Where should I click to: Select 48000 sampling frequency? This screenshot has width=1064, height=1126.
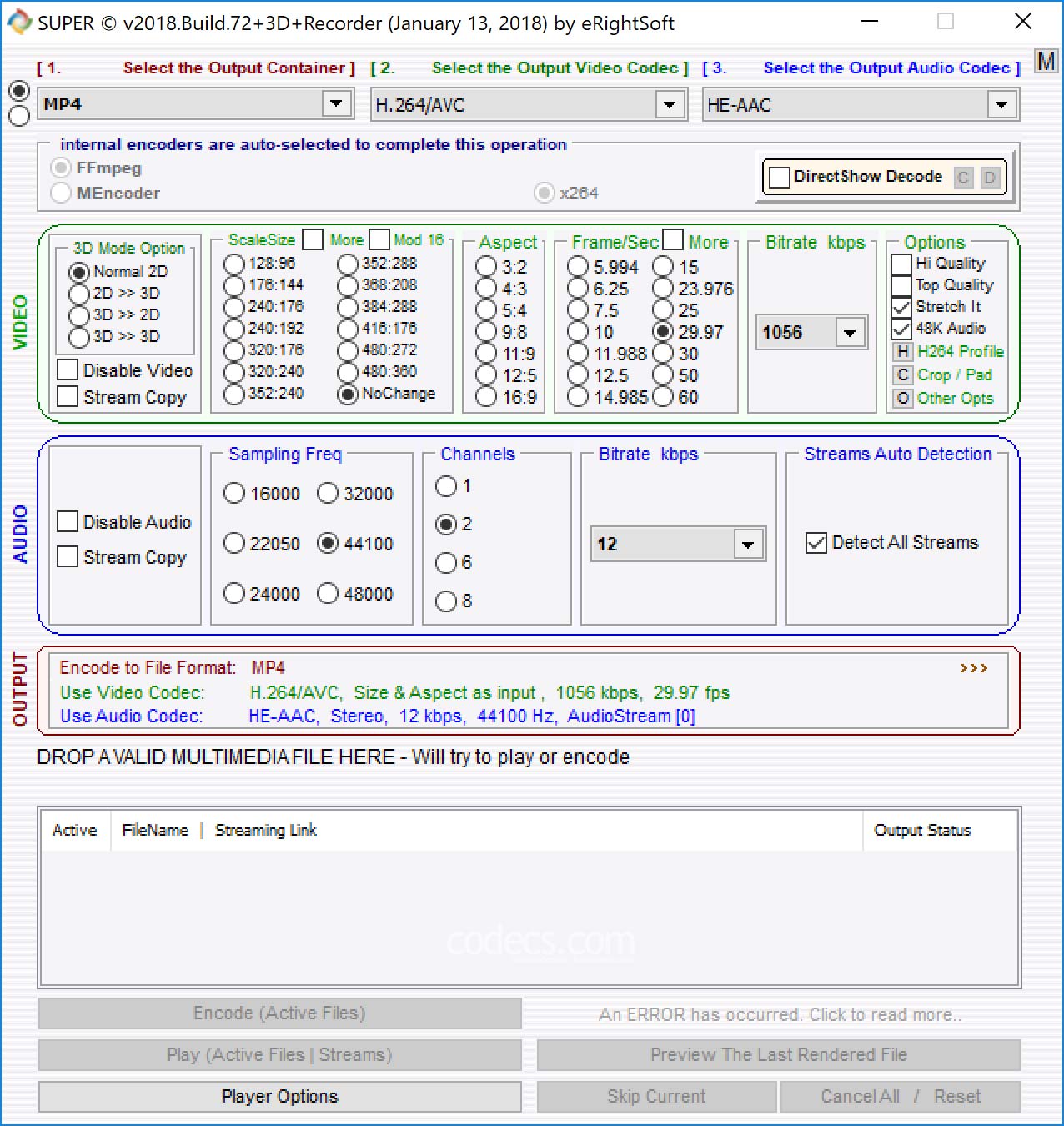coord(328,593)
